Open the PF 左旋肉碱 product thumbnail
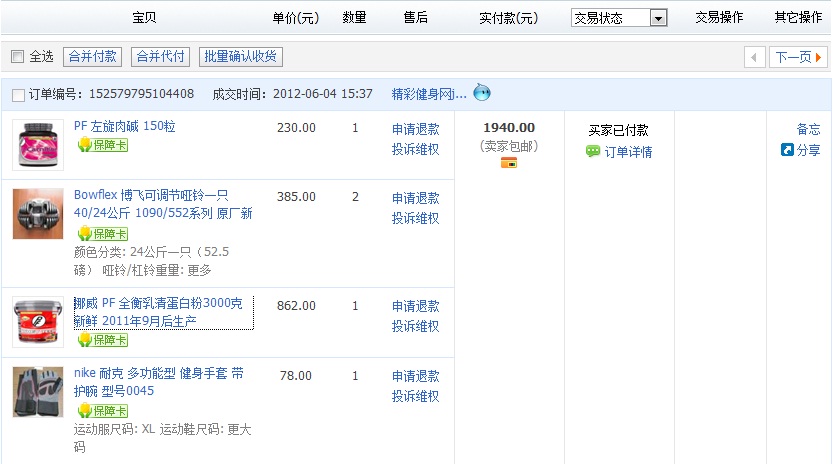This screenshot has width=833, height=464. pyautogui.click(x=38, y=145)
